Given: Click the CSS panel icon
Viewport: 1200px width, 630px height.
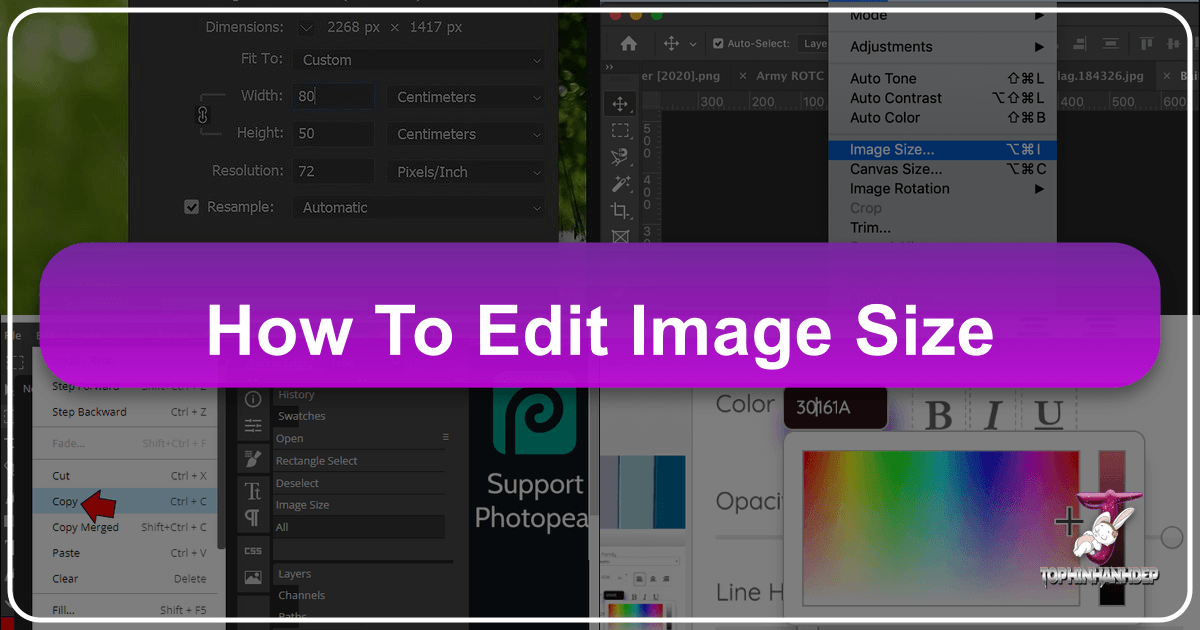Looking at the screenshot, I should pos(253,550).
